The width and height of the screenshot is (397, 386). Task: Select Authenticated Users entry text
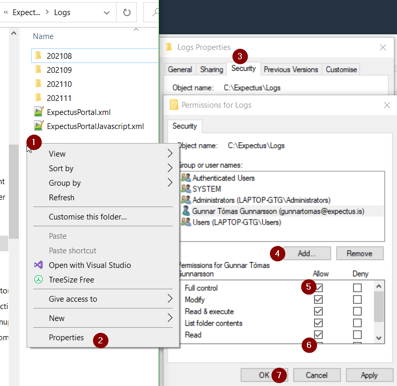[x=224, y=178]
